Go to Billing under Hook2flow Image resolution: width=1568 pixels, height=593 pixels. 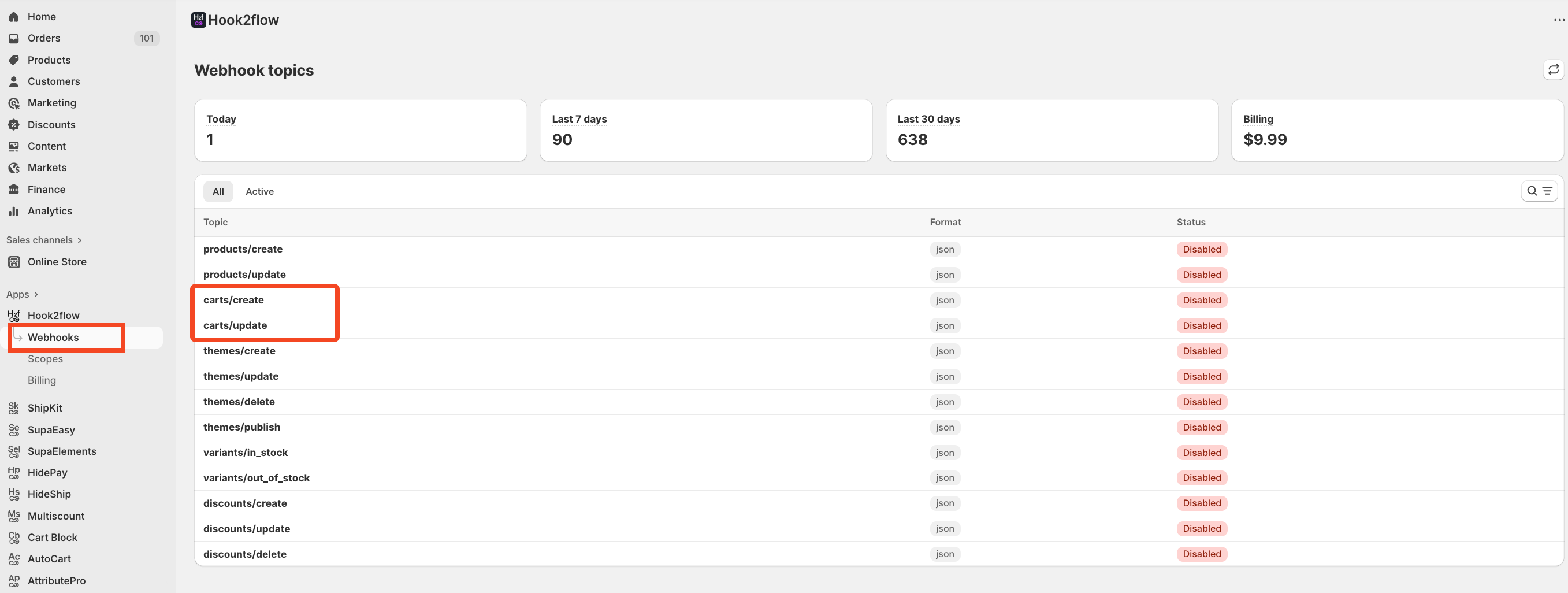(x=42, y=380)
